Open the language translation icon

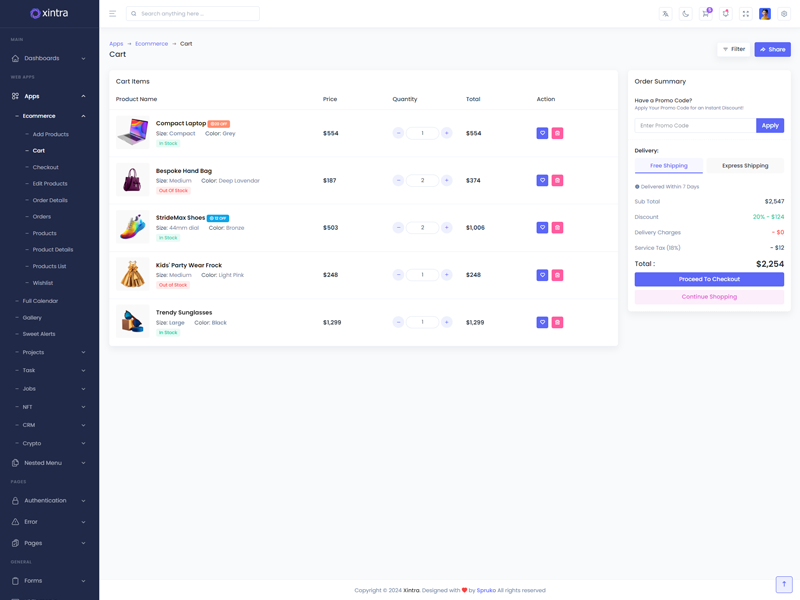665,14
